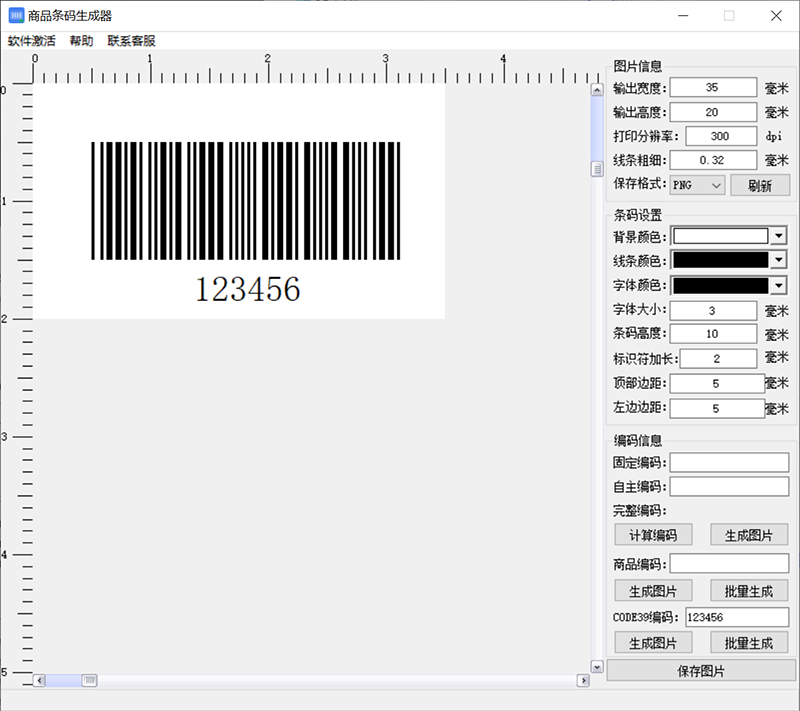Click the horizontal scrollbar left arrow

tap(40, 680)
